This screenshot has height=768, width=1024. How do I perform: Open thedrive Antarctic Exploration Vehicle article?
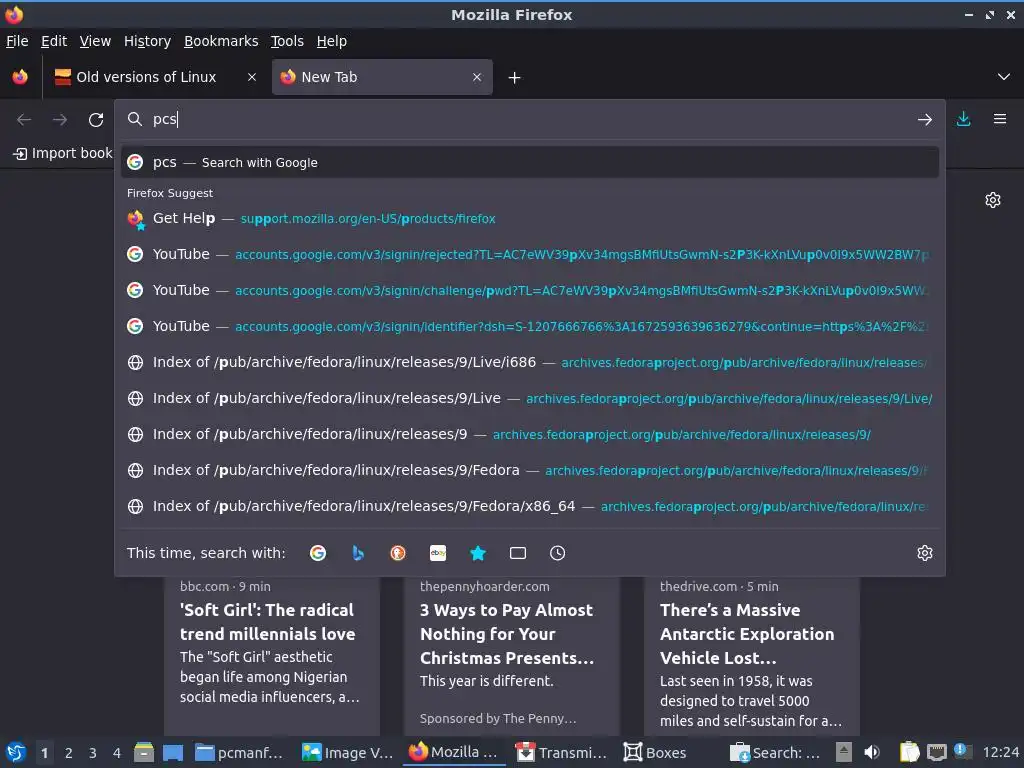pos(752,655)
